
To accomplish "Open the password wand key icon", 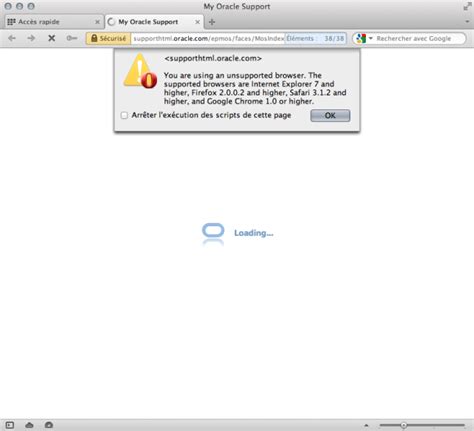I will 72,38.
